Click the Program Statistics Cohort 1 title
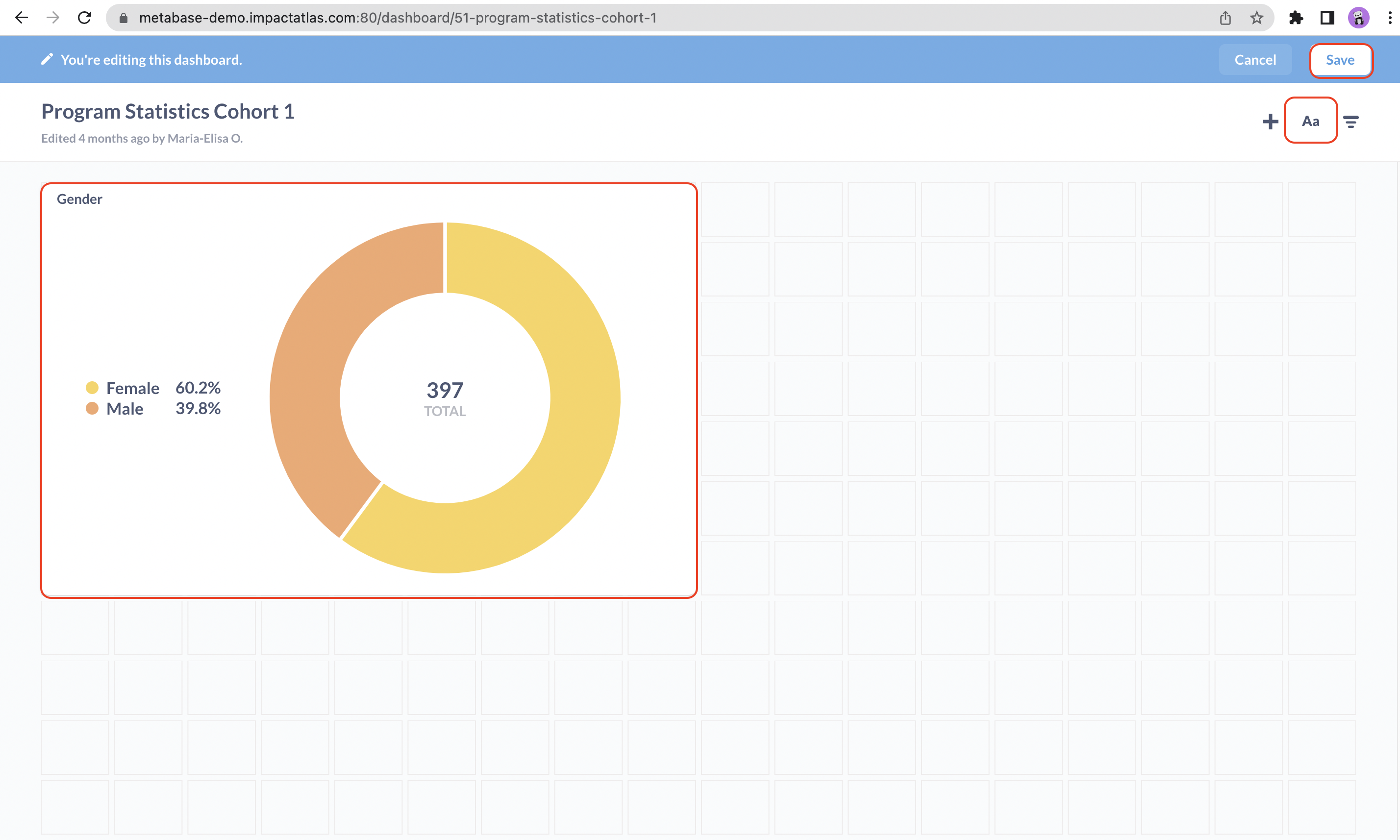 pyautogui.click(x=168, y=112)
